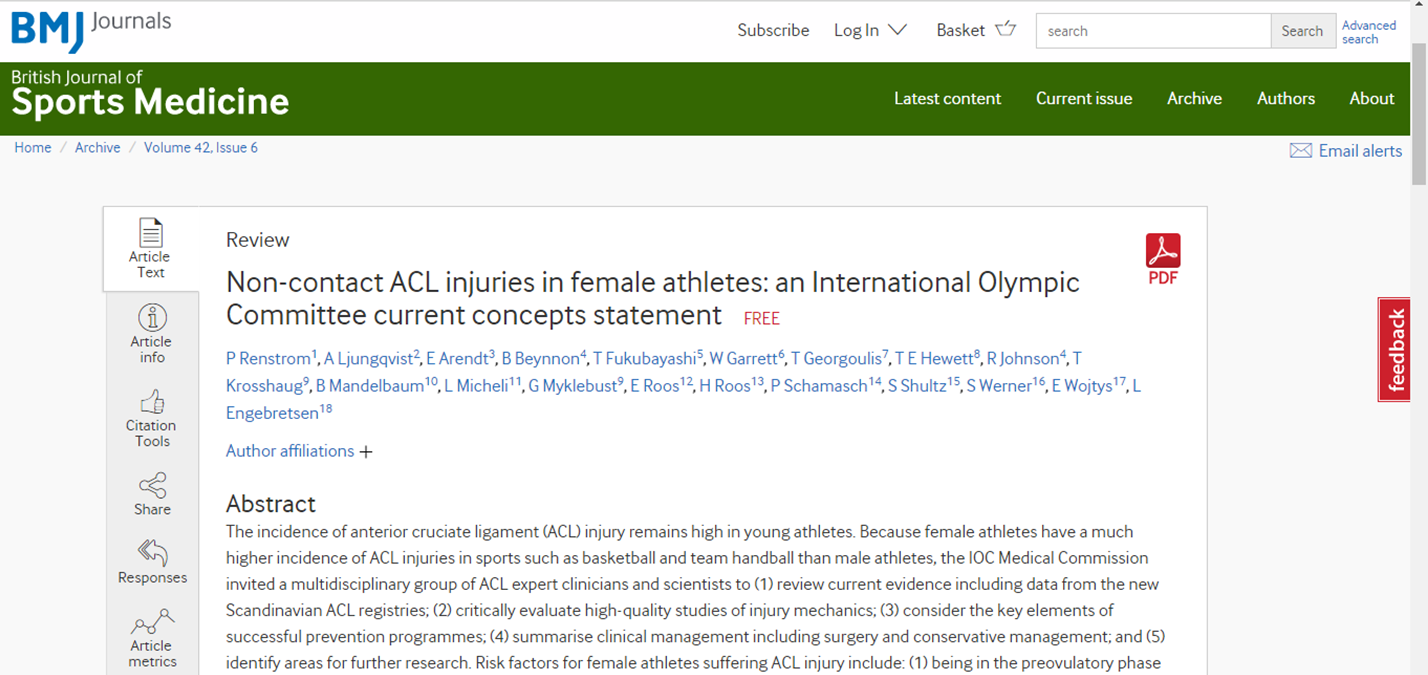Viewport: 1428px width, 675px height.
Task: Open the PDF download icon
Action: coord(1163,250)
